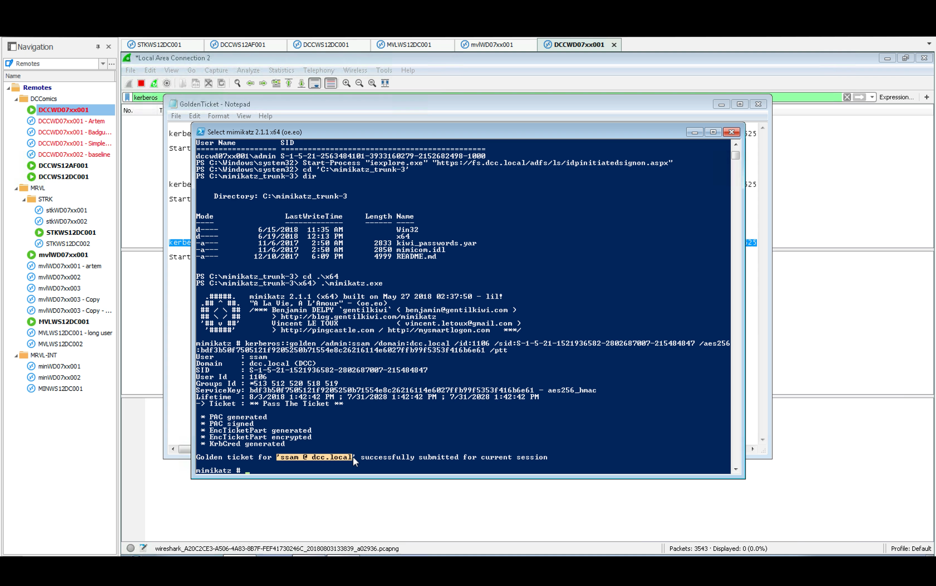Open the display filter bookmark icon
Screen dimensions: 936x586
(x=127, y=97)
